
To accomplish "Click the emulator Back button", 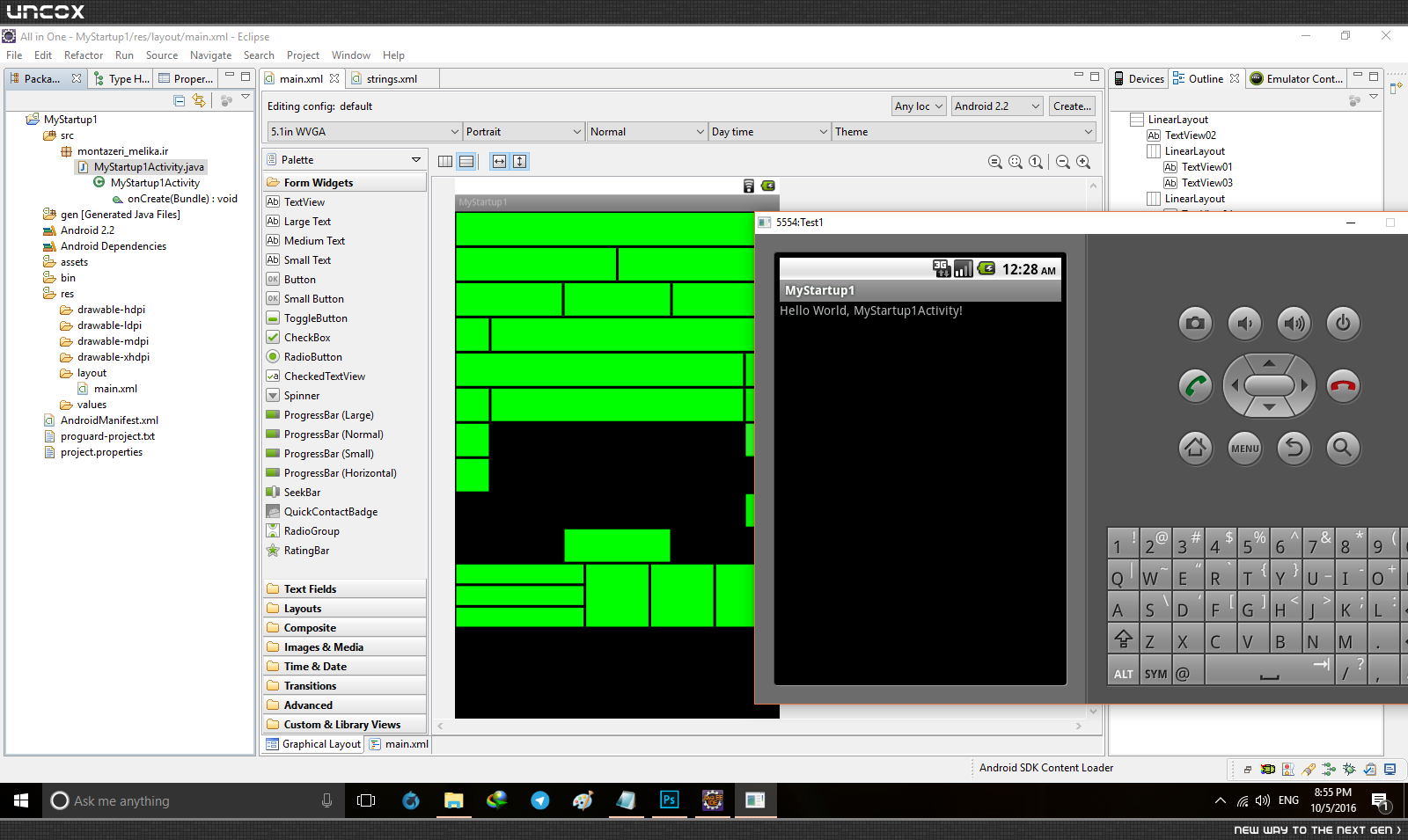I will point(1294,448).
